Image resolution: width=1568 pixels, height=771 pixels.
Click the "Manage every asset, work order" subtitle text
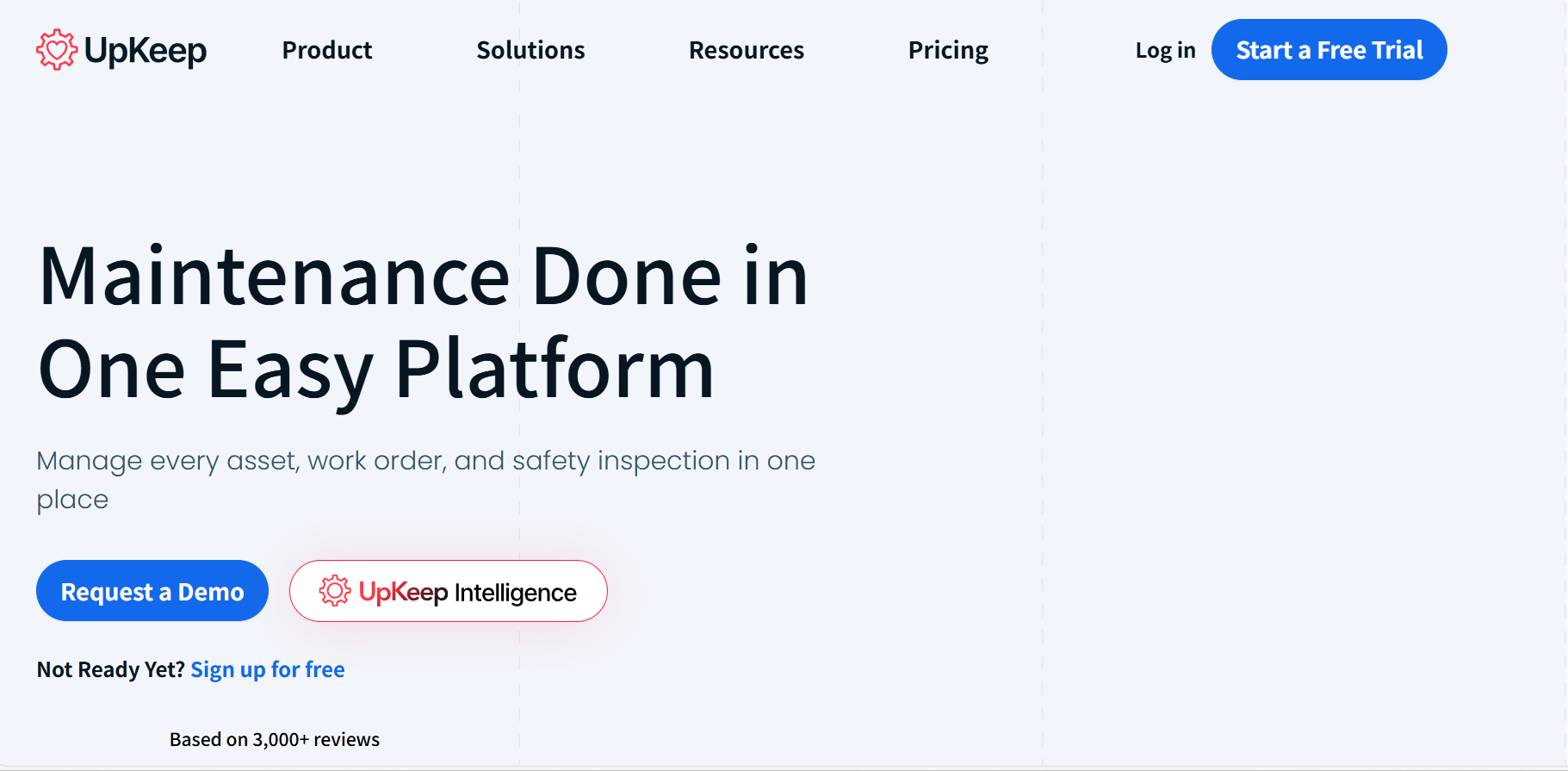[x=425, y=480]
